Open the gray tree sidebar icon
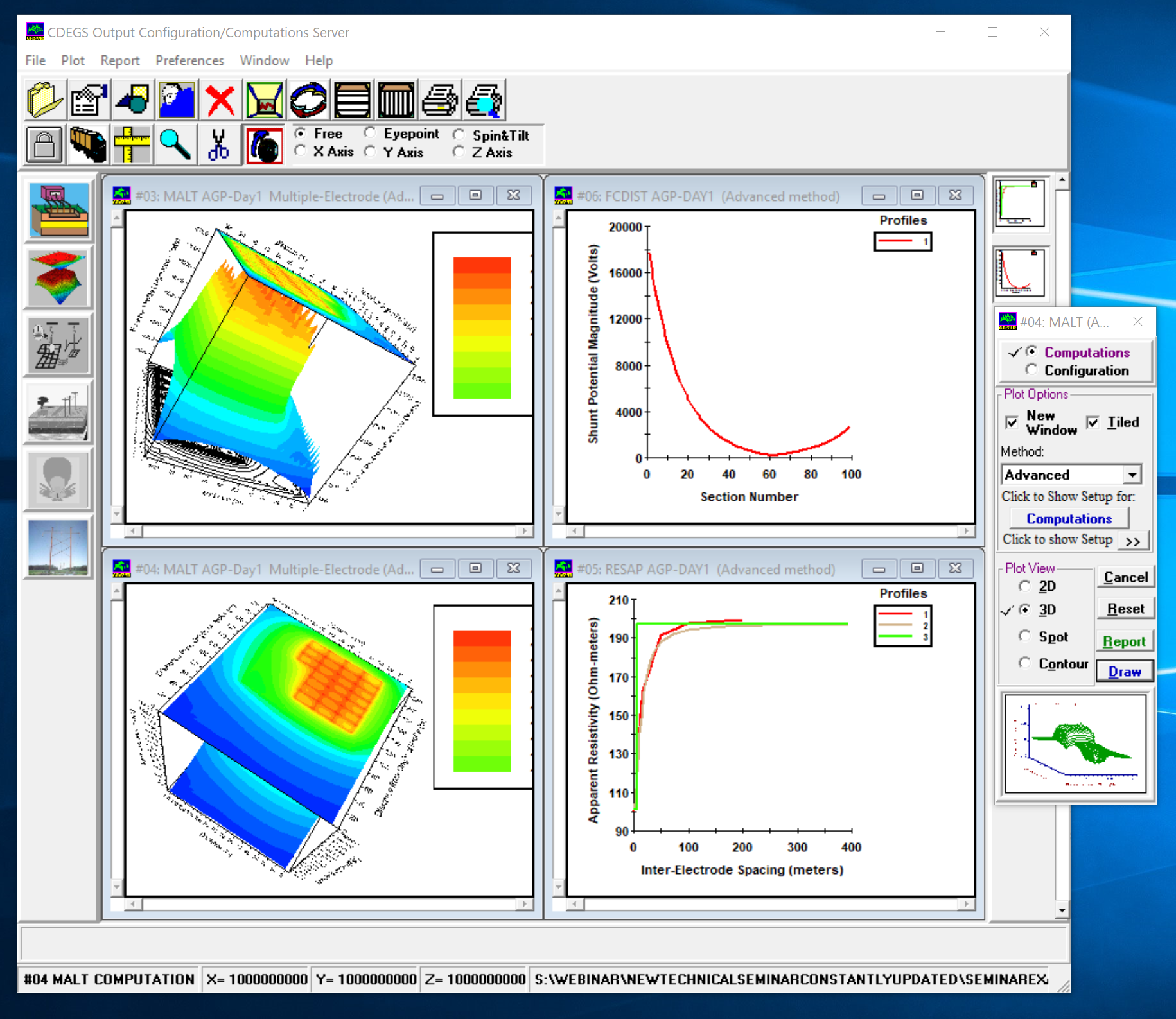The image size is (1176, 1019). [58, 480]
